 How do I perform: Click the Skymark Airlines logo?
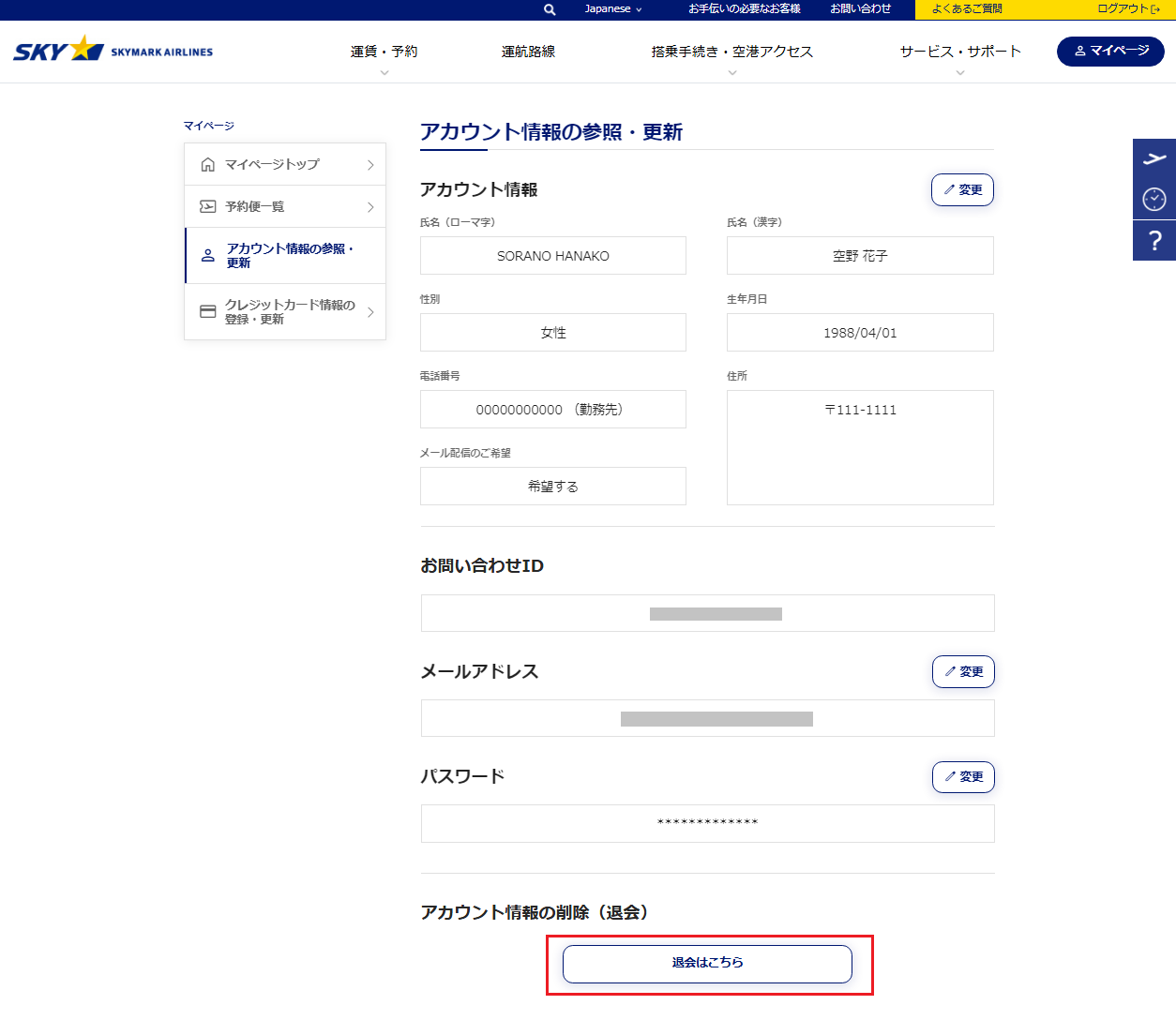coord(113,50)
